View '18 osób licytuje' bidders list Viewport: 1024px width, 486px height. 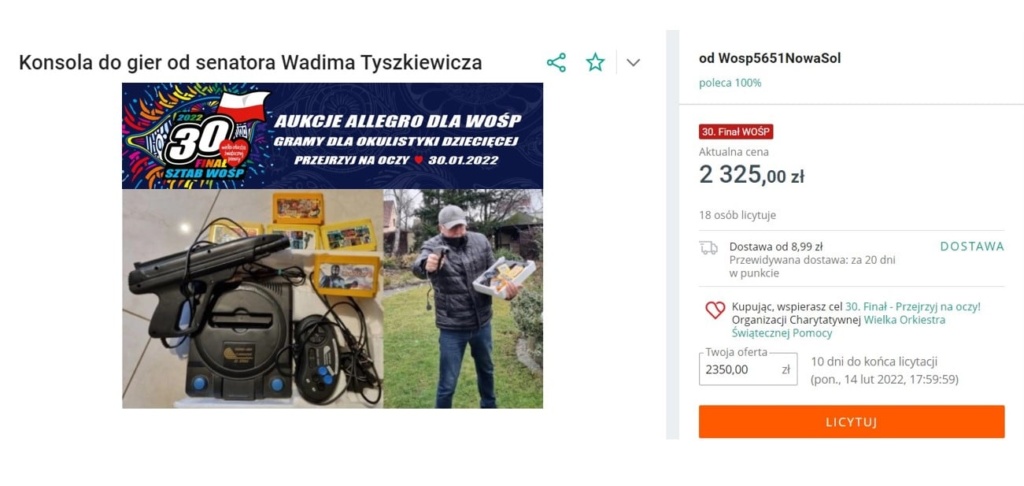coord(737,216)
